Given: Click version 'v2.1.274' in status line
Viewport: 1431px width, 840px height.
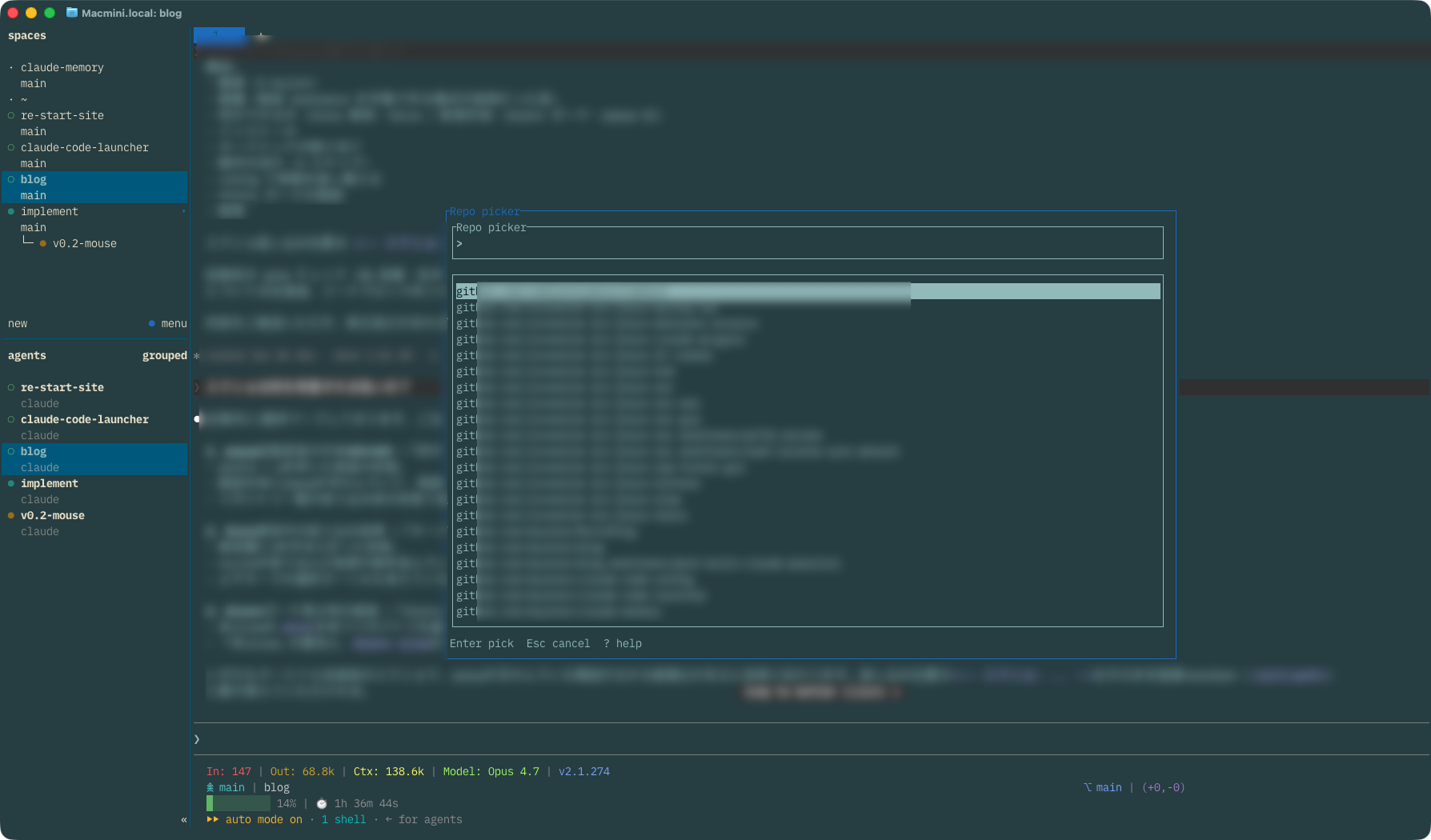Looking at the screenshot, I should click(x=583, y=771).
